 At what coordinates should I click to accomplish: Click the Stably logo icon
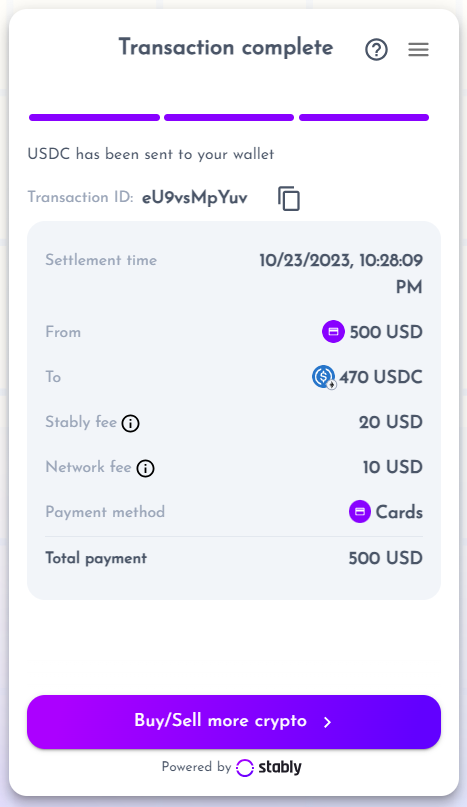click(x=245, y=767)
